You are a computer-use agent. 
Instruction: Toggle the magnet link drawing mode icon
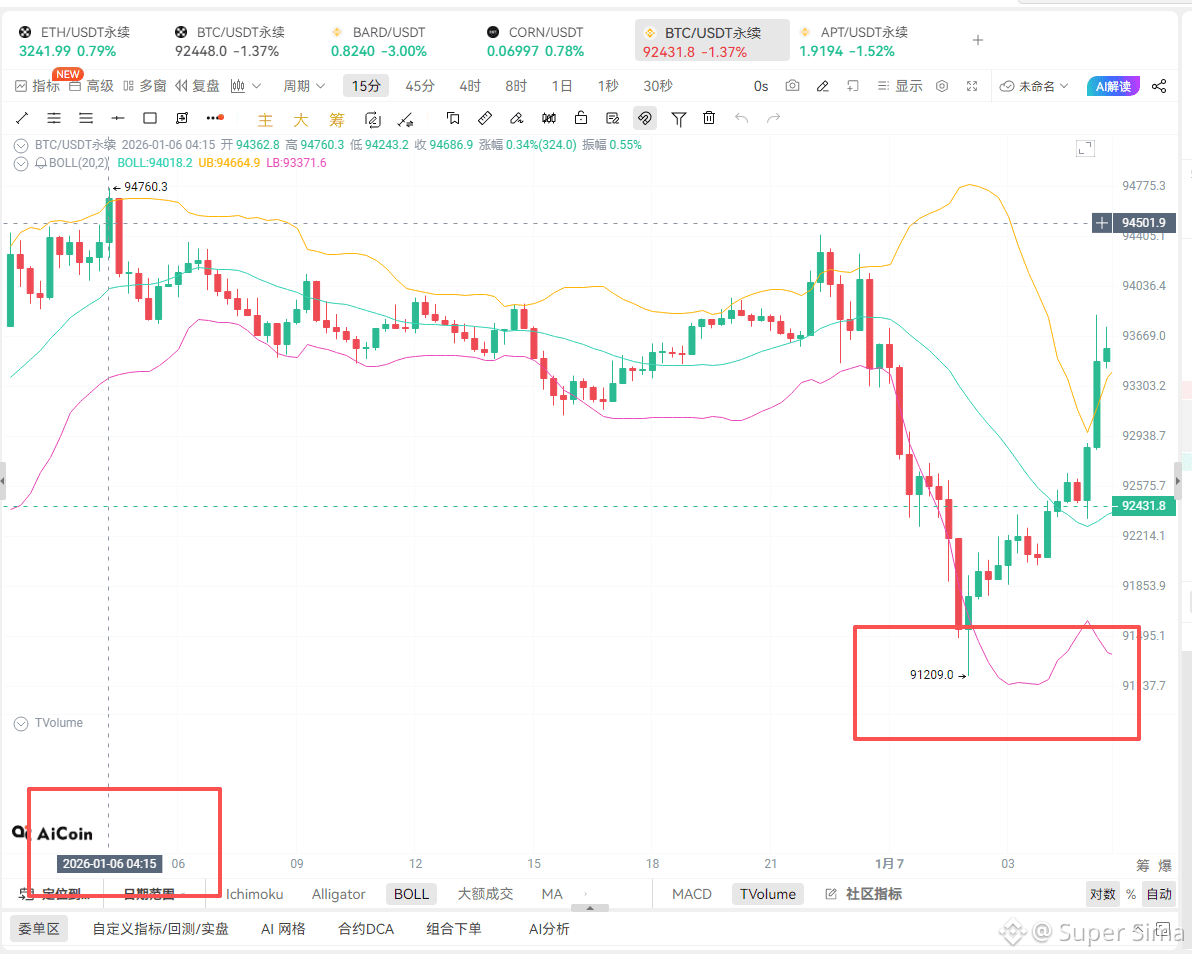pos(645,118)
